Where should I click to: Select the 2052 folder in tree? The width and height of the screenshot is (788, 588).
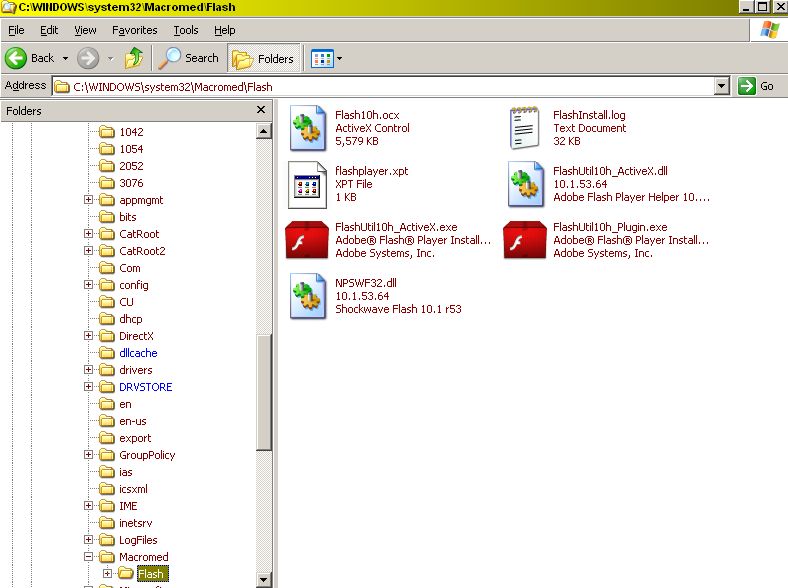(x=131, y=166)
